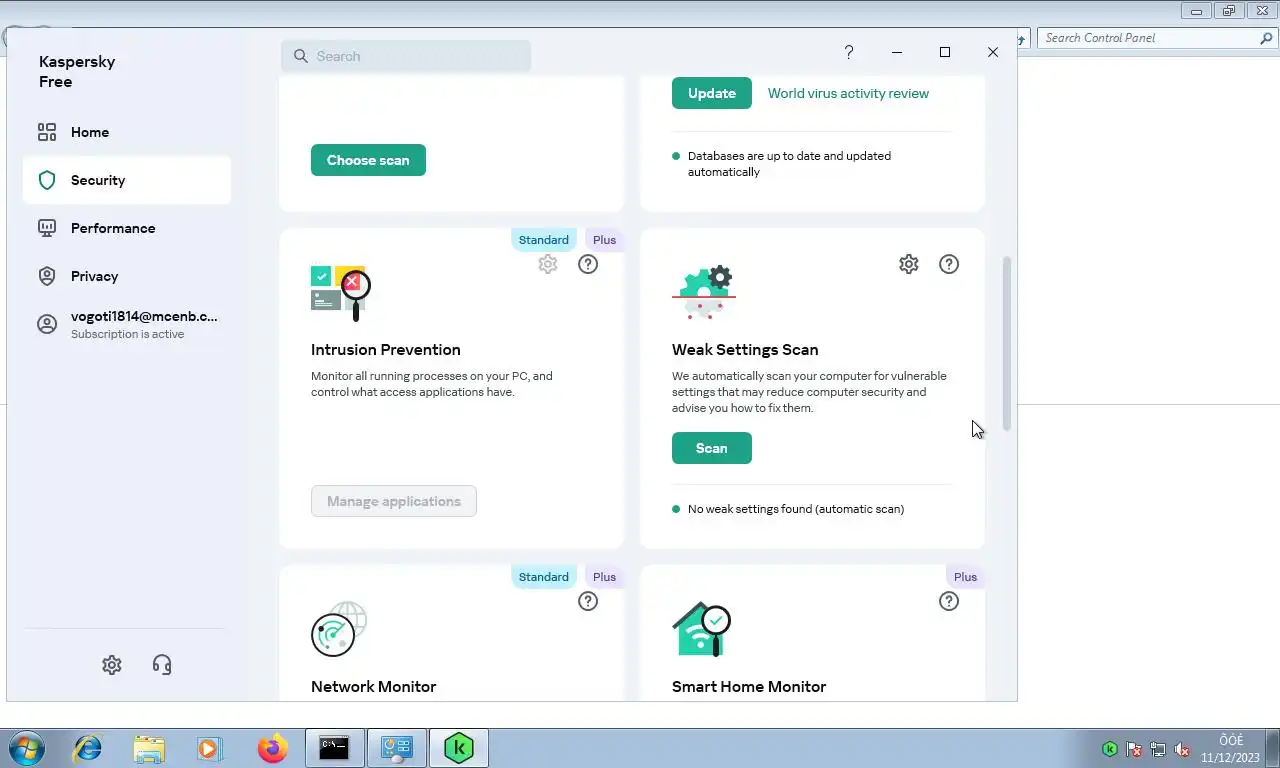Click the search magnifier icon
The height and width of the screenshot is (768, 1280).
point(300,56)
